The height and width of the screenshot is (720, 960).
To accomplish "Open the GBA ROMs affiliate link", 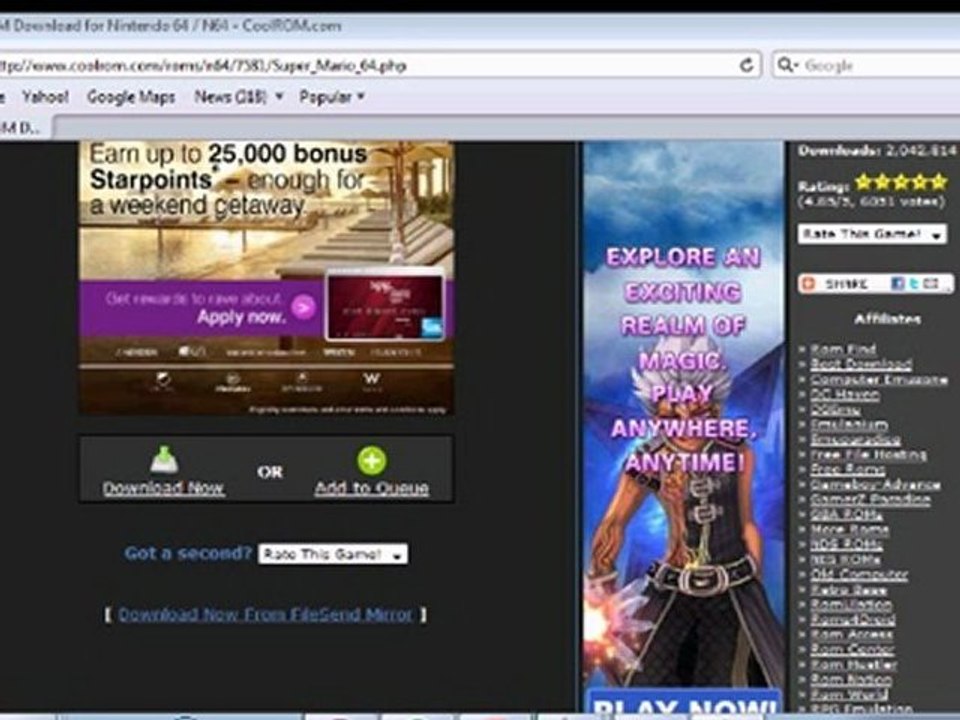I will (846, 514).
